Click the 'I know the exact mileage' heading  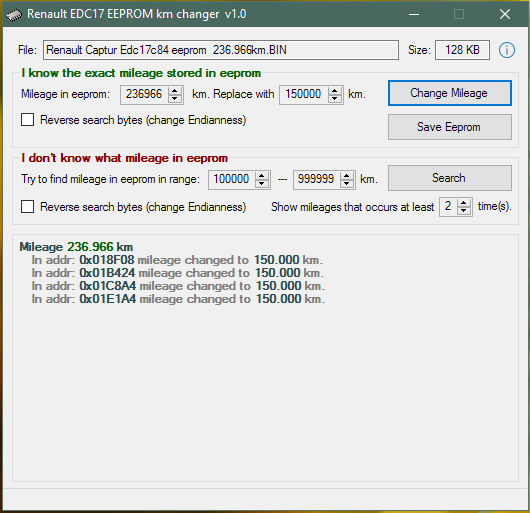[141, 73]
